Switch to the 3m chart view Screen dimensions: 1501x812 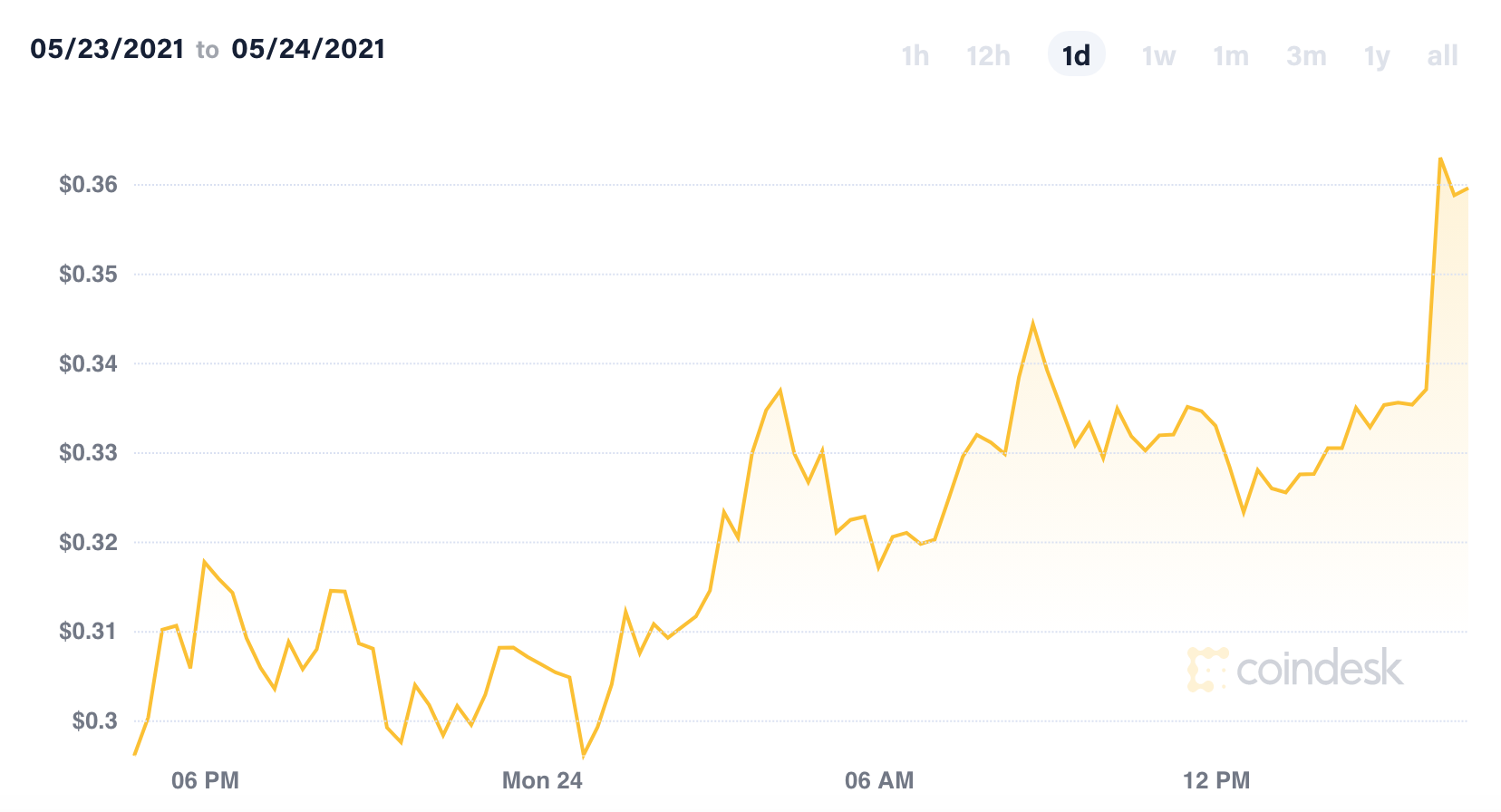[1305, 55]
